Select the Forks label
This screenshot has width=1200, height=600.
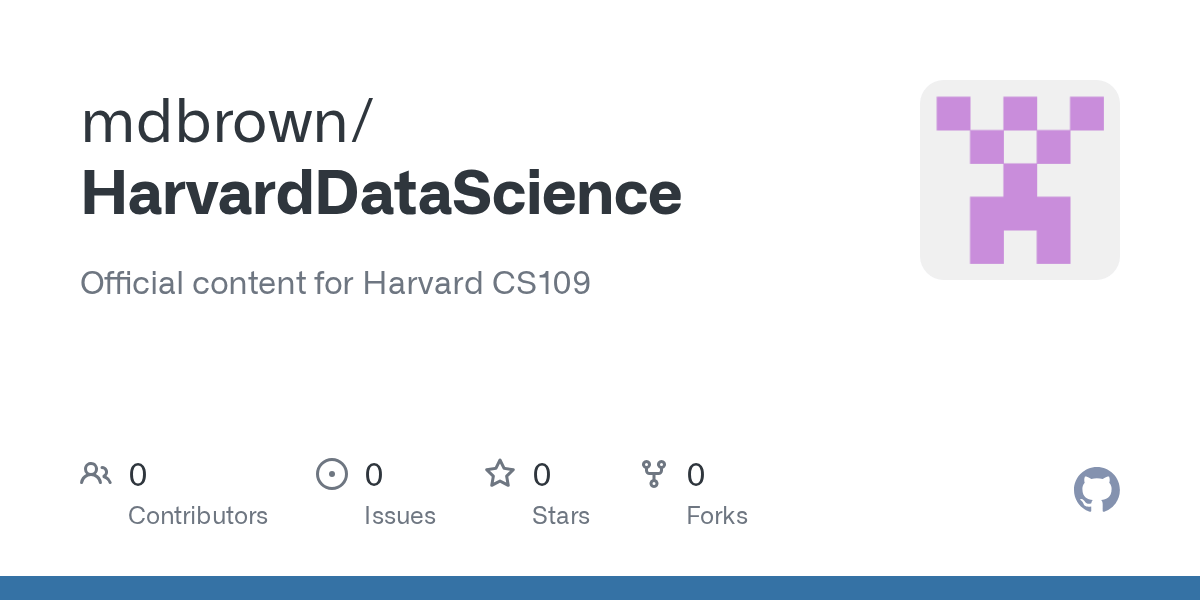(717, 516)
